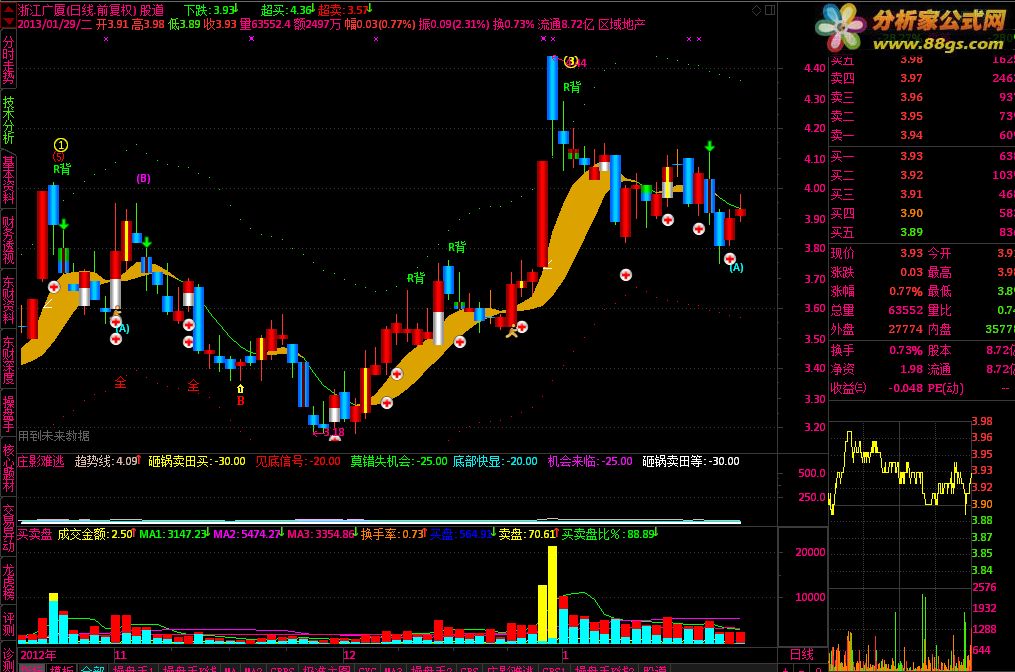Click the 庄影难逃 indicator name label
Viewport: 1015px width, 672px height.
[x=41, y=461]
